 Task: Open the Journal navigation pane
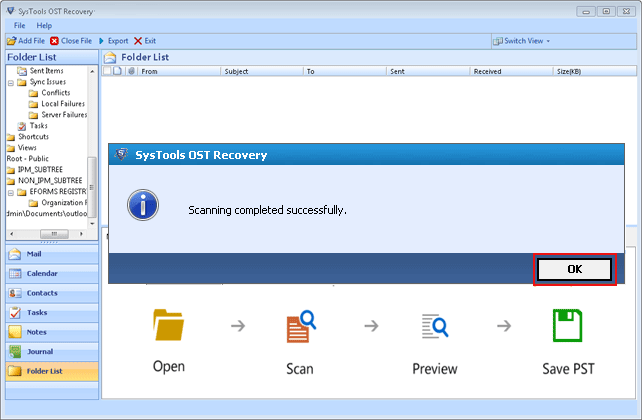point(52,352)
